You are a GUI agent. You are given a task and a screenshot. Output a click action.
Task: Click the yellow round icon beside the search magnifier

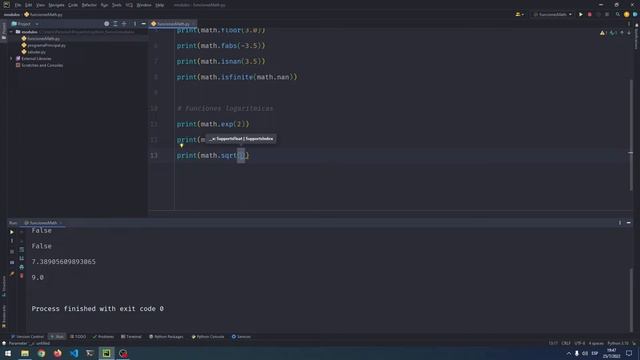click(x=627, y=14)
